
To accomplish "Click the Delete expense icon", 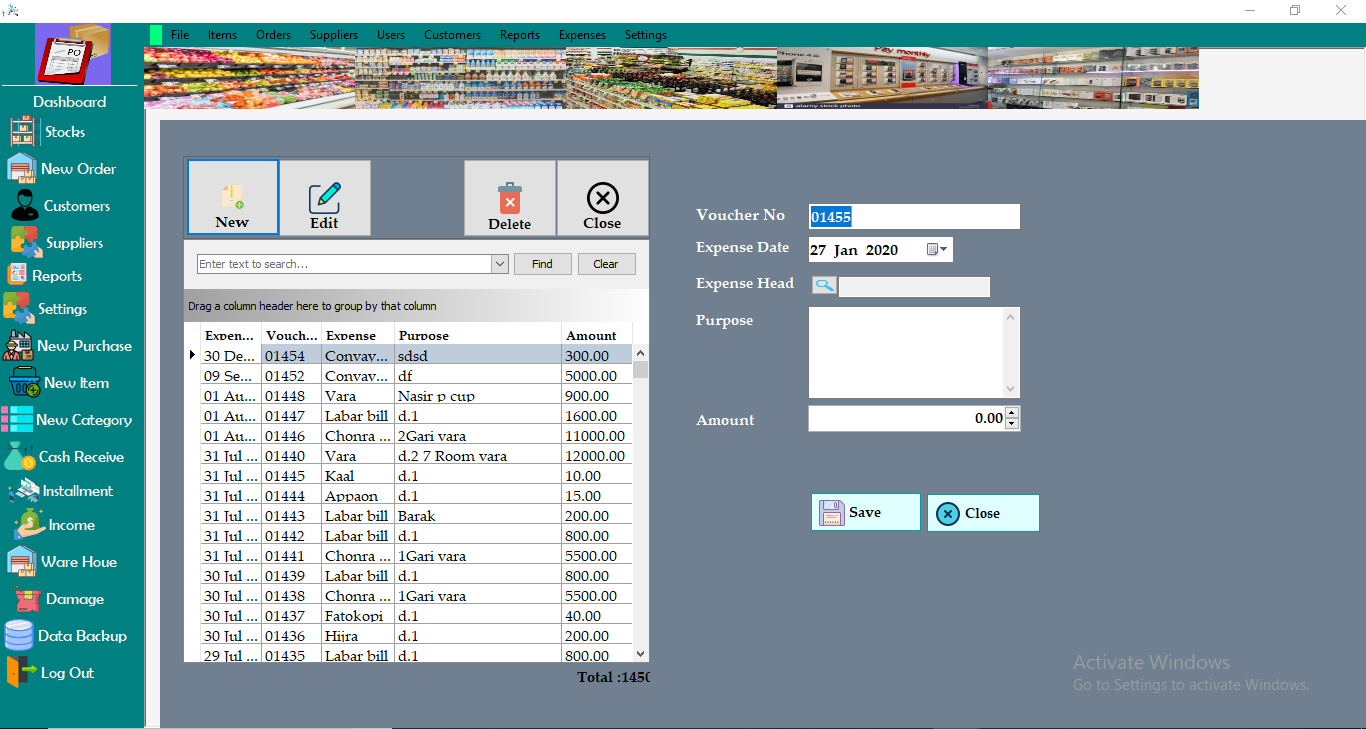I will click(509, 197).
